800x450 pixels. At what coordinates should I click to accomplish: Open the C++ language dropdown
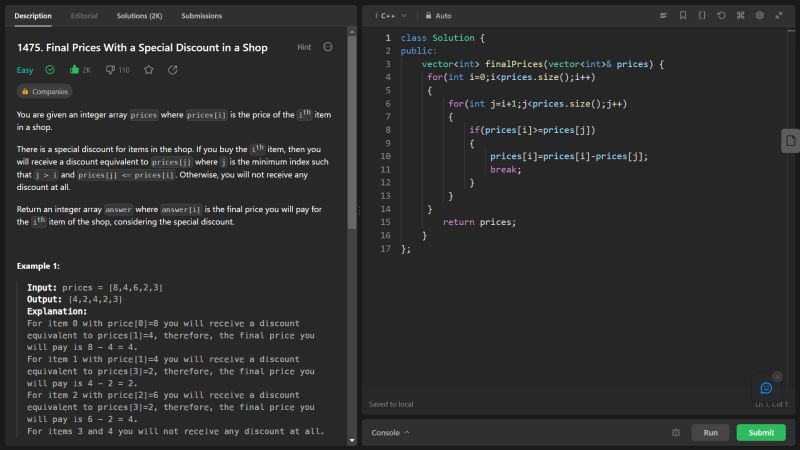pyautogui.click(x=391, y=16)
